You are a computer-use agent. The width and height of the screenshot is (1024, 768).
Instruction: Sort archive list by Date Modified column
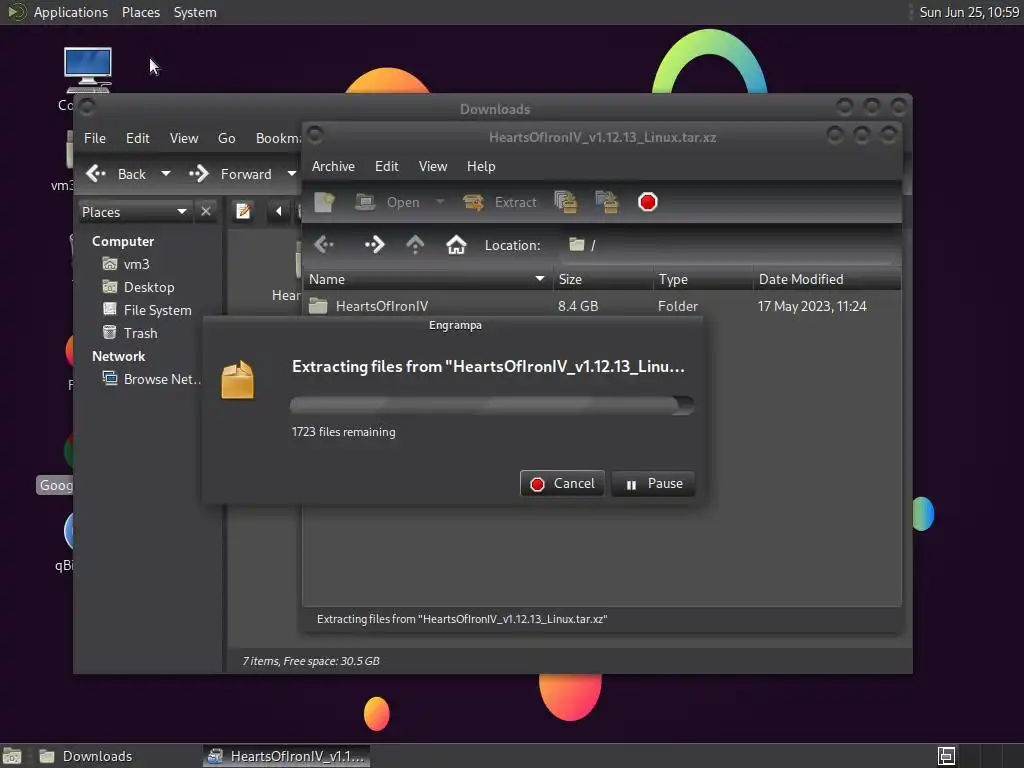pyautogui.click(x=827, y=280)
